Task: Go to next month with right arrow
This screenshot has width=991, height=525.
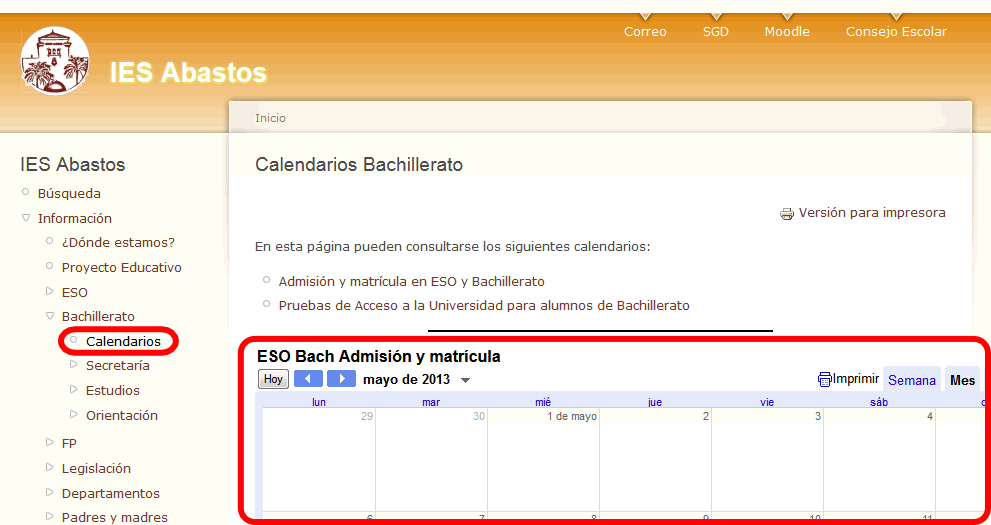Action: [x=342, y=379]
